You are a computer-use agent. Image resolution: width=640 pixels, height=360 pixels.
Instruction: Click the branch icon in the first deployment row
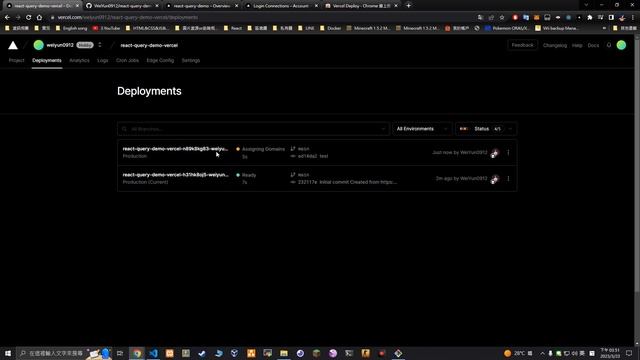pos(293,149)
